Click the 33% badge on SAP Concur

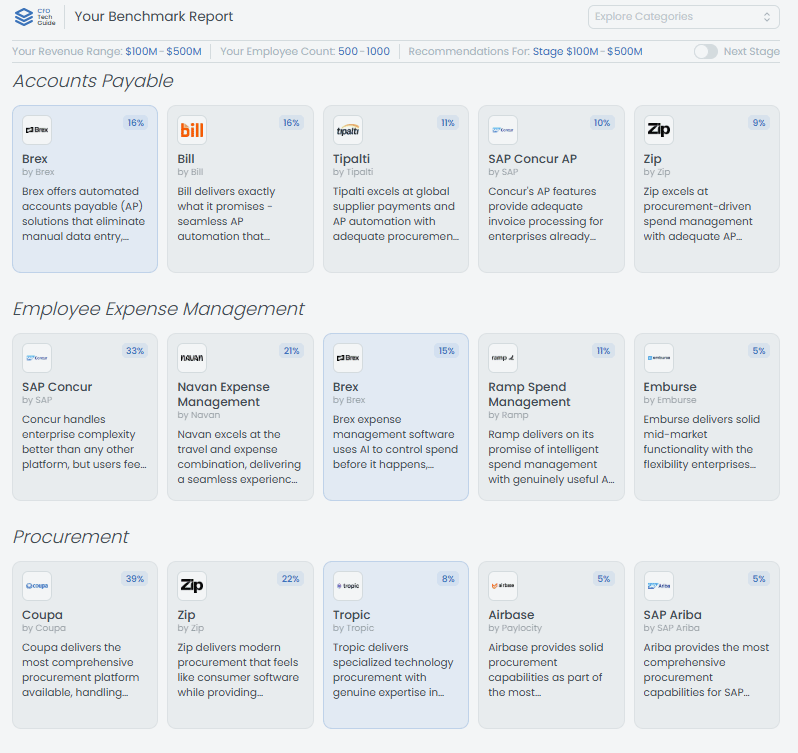134,351
